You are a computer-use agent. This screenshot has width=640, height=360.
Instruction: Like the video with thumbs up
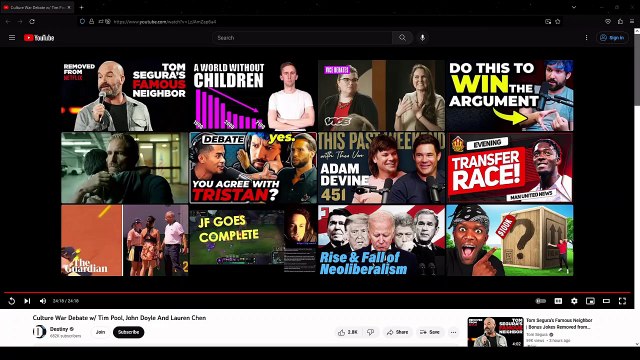click(347, 332)
